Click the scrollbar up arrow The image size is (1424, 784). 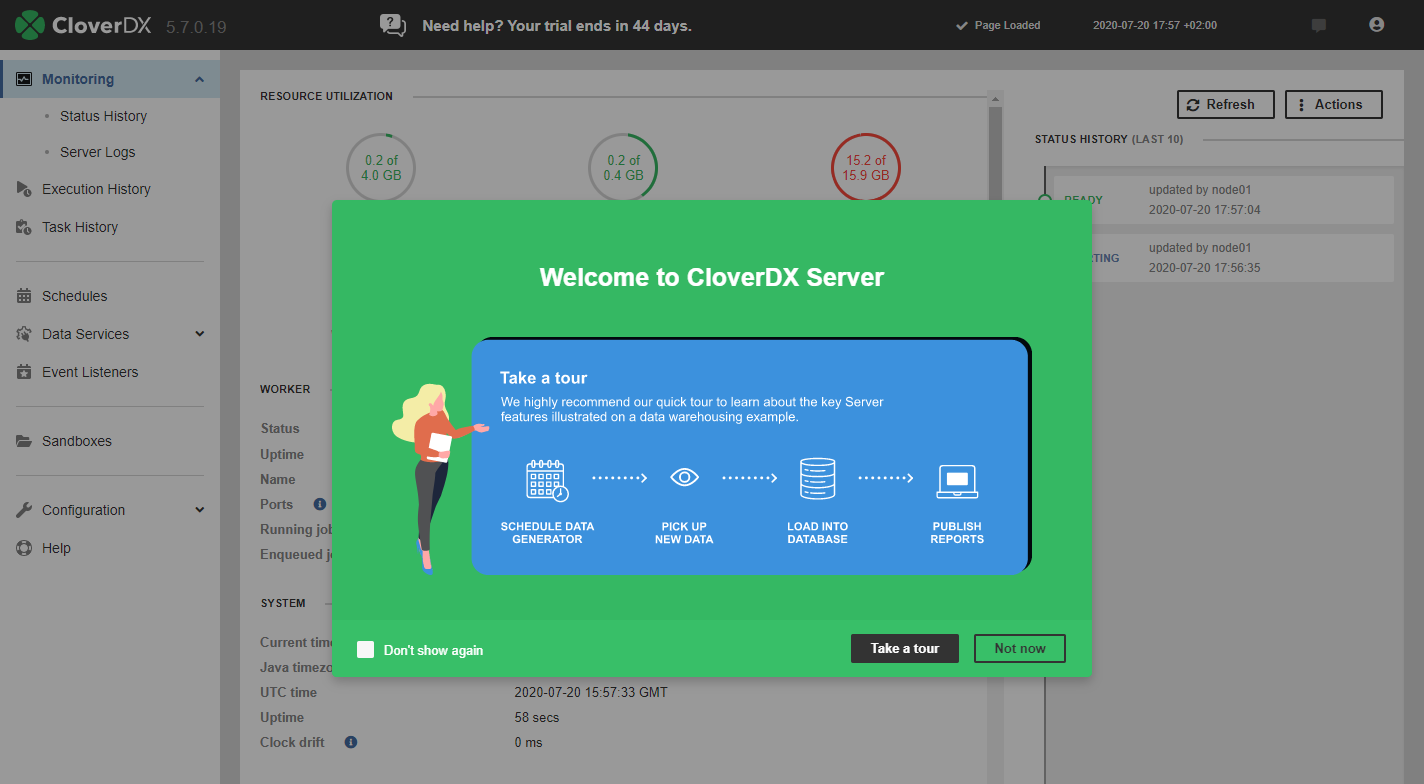click(995, 98)
